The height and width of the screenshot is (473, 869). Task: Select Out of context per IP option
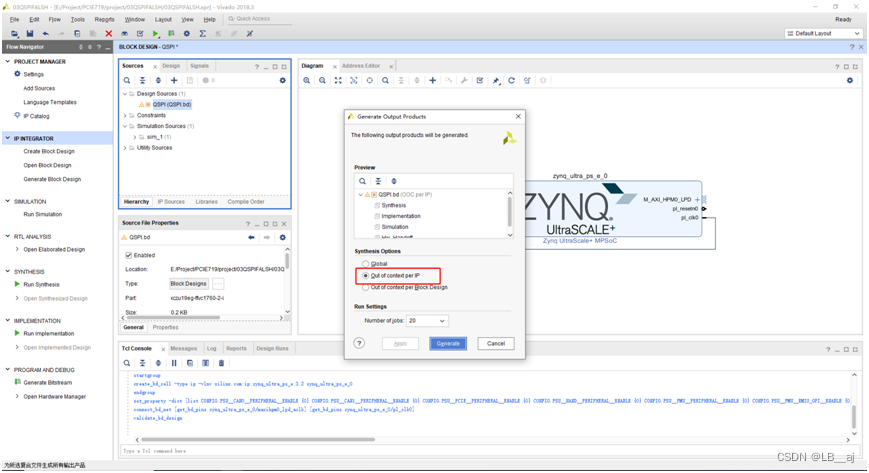tap(365, 276)
